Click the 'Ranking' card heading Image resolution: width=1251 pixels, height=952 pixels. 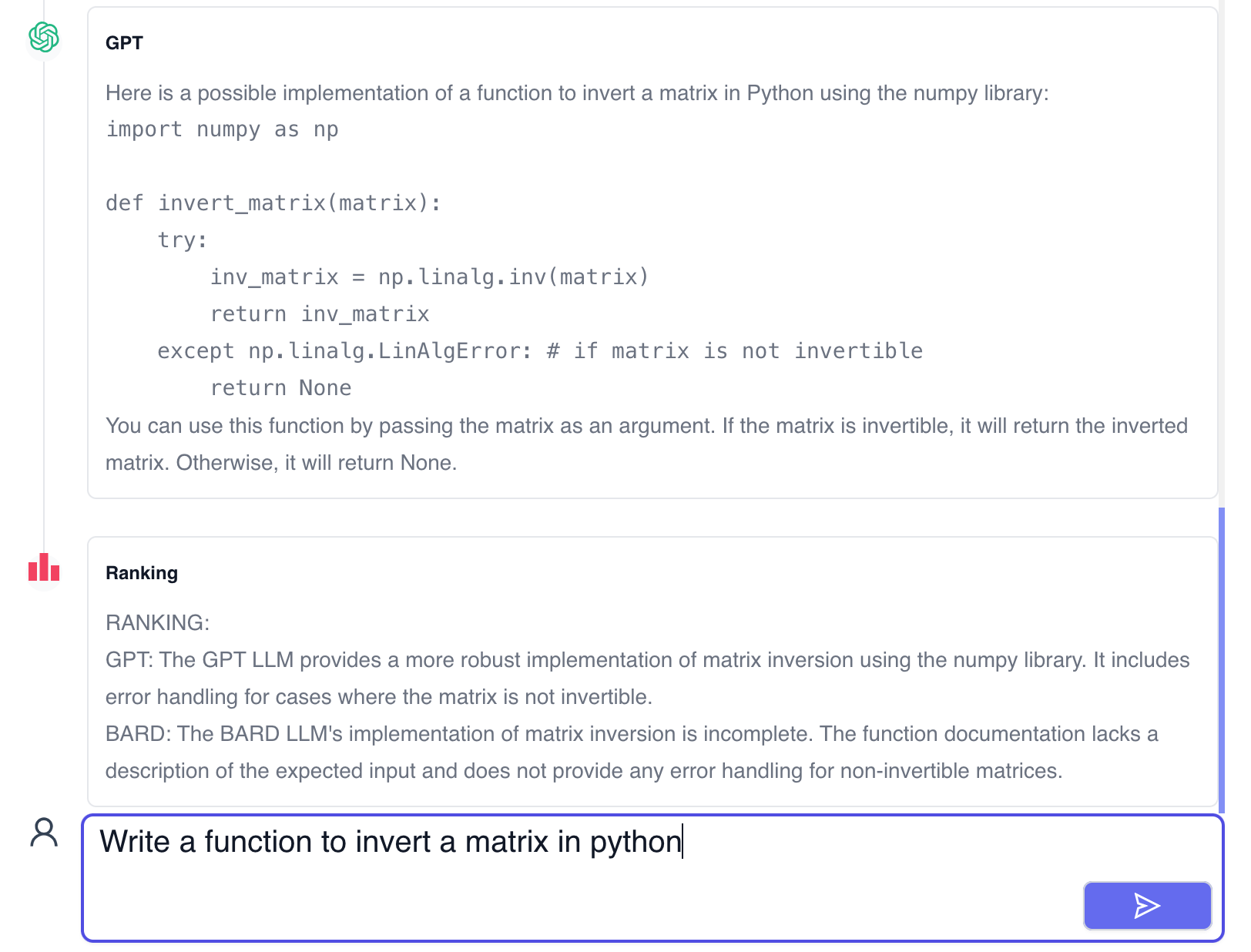[x=142, y=573]
